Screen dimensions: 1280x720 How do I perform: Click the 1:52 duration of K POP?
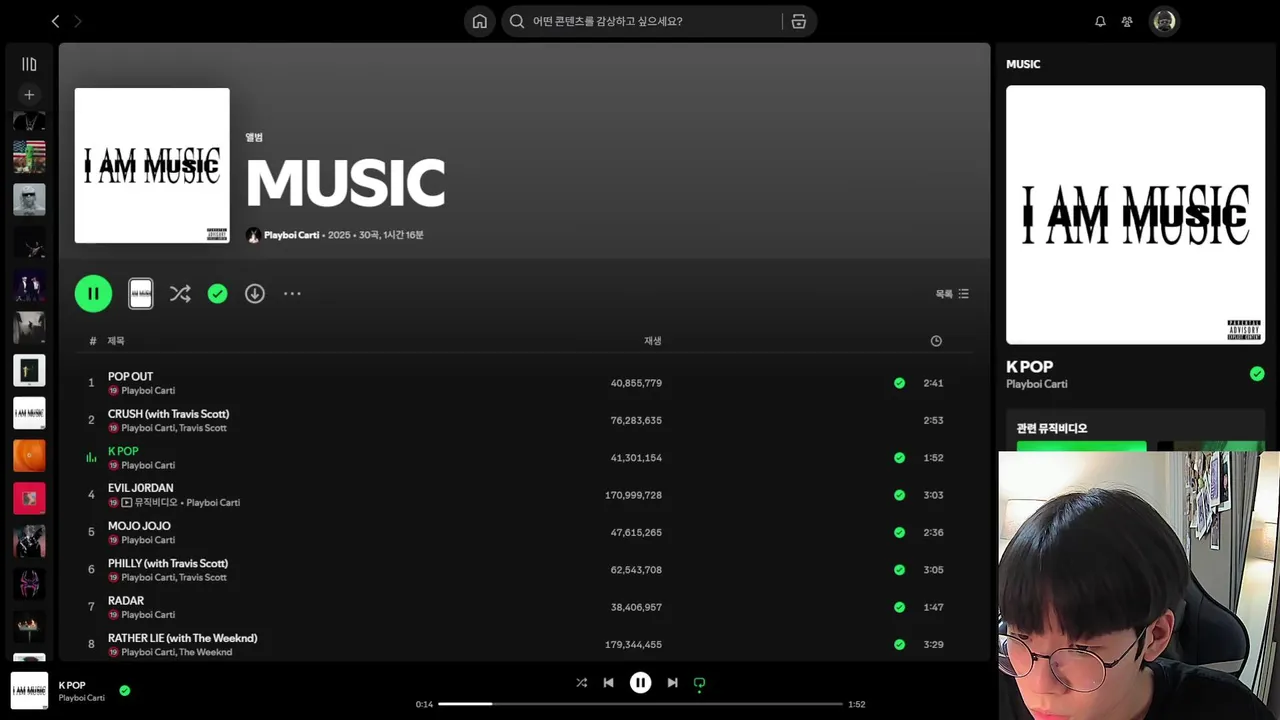tap(933, 458)
